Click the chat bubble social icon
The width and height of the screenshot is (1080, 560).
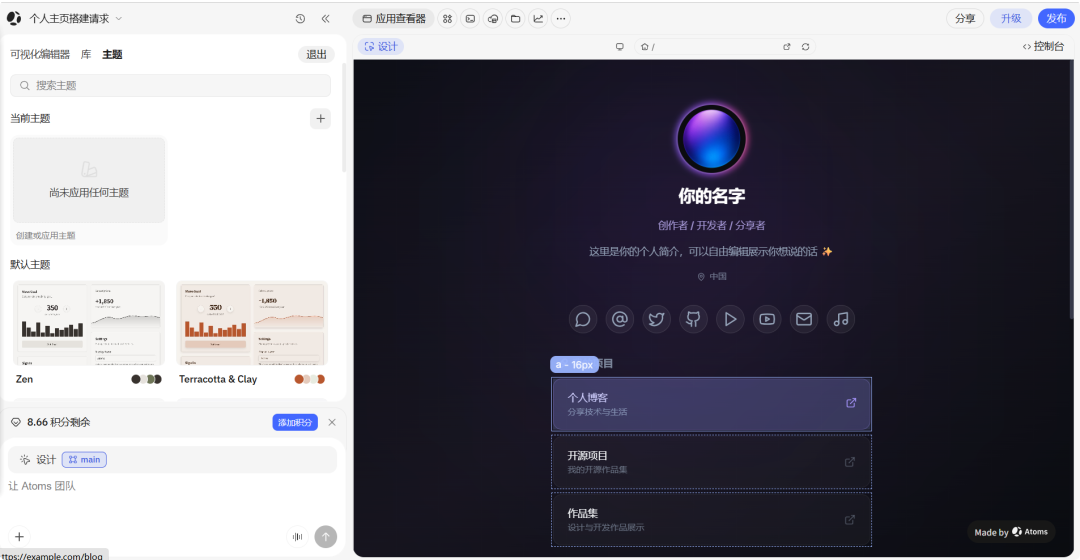tap(583, 319)
